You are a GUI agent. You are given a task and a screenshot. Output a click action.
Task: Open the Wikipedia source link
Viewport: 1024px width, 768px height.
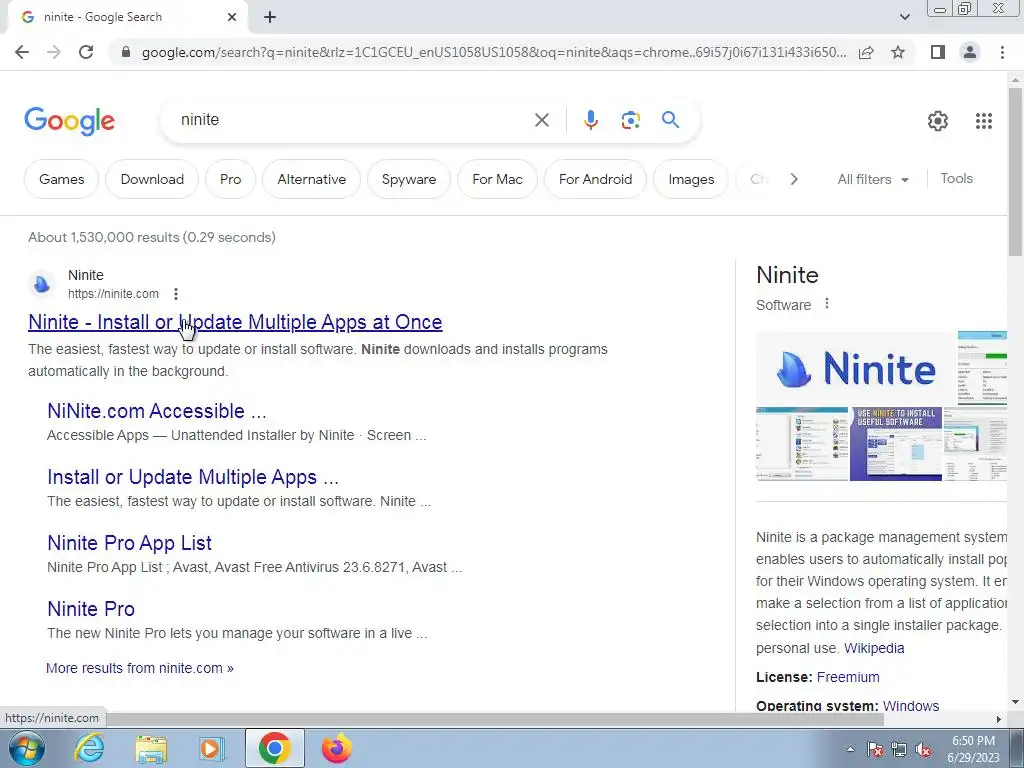coord(874,648)
